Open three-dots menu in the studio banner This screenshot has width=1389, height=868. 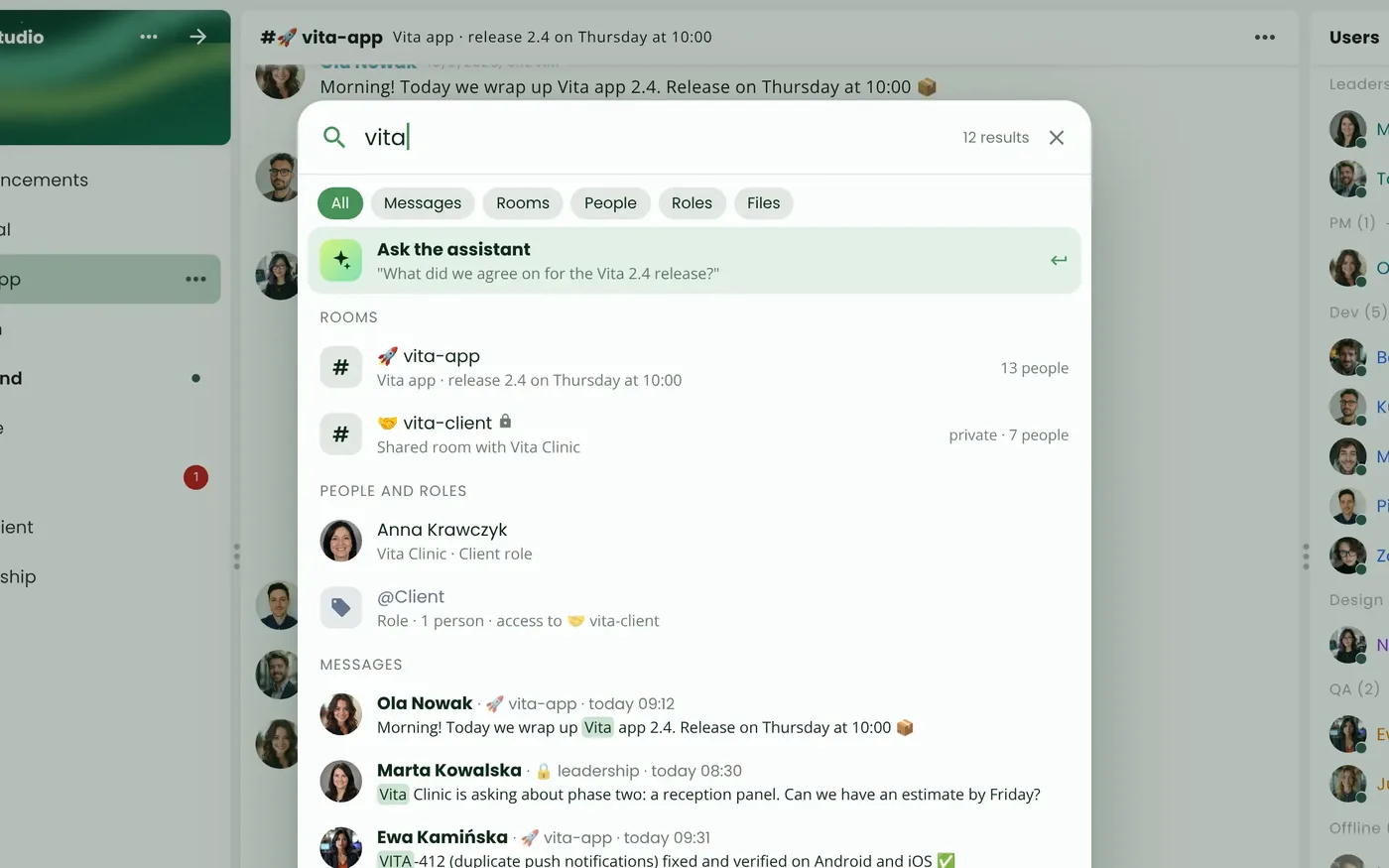(149, 37)
